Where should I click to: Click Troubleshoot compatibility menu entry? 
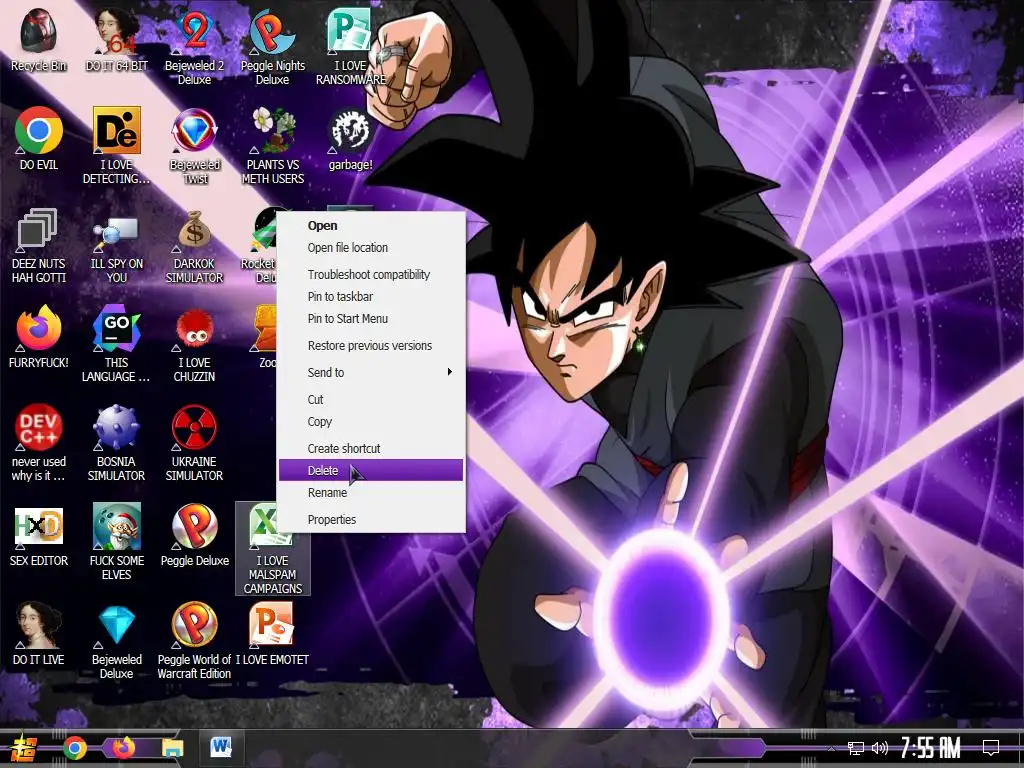point(371,274)
